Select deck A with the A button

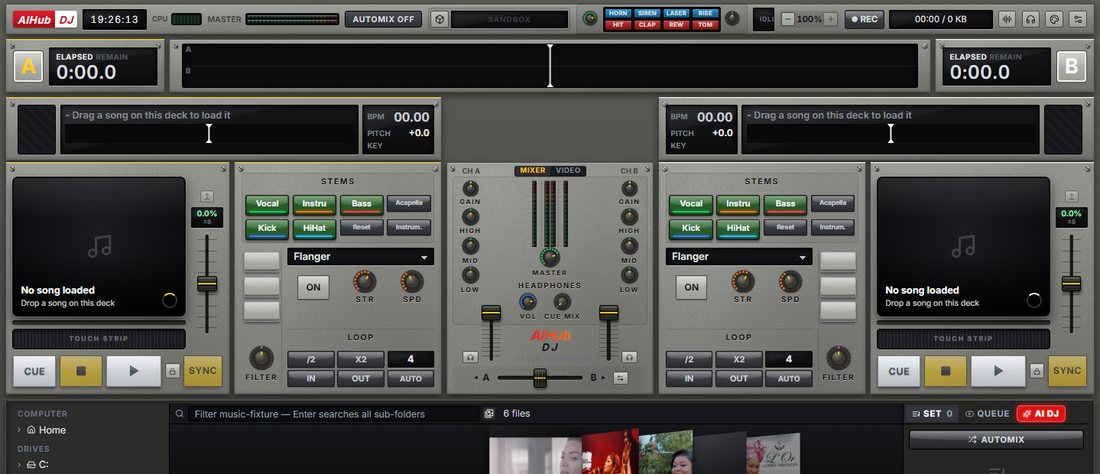(29, 67)
